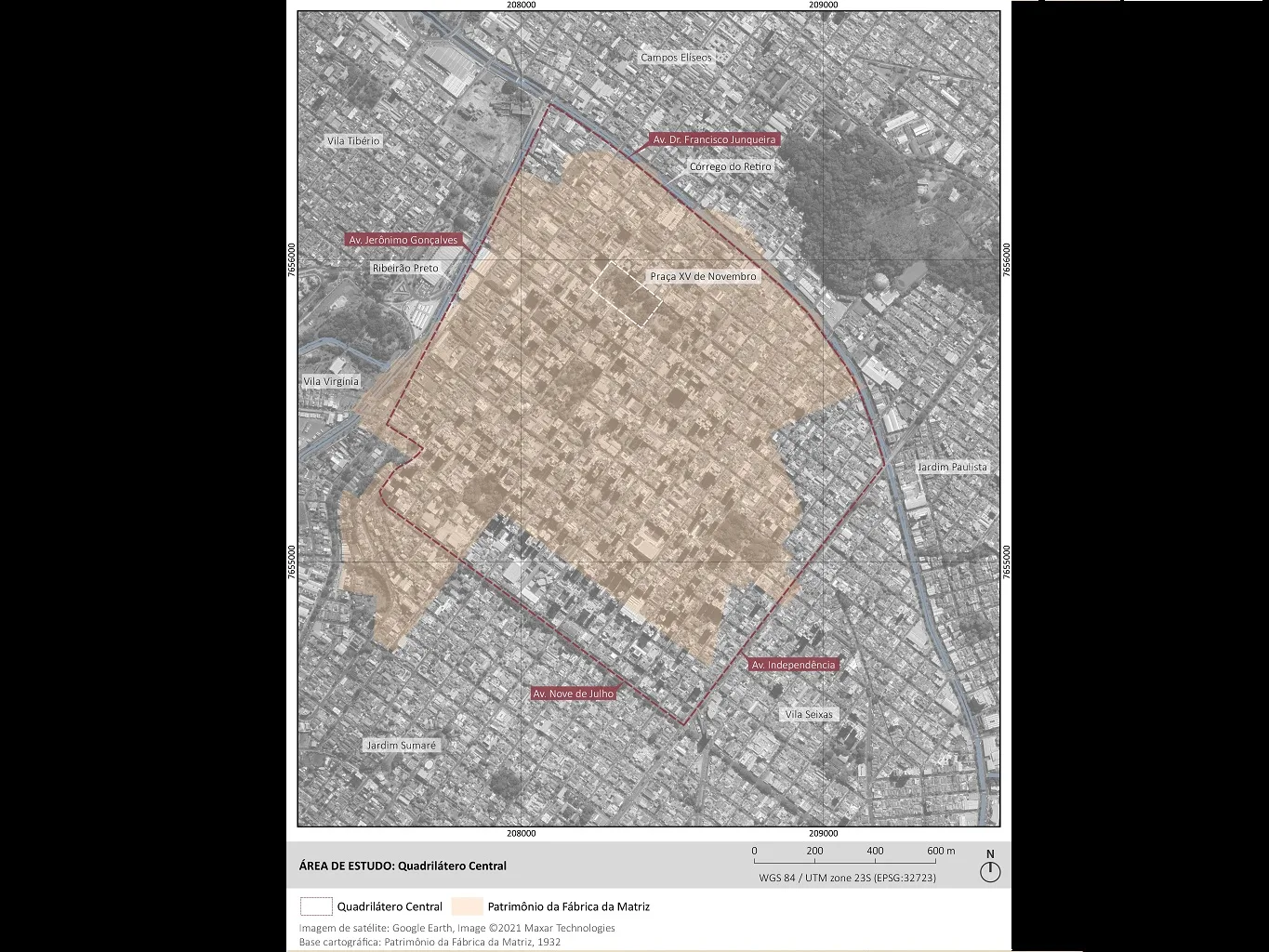The image size is (1269, 952).
Task: Click the Av. Dr. Francisco Junqueira label
Action: 714,139
